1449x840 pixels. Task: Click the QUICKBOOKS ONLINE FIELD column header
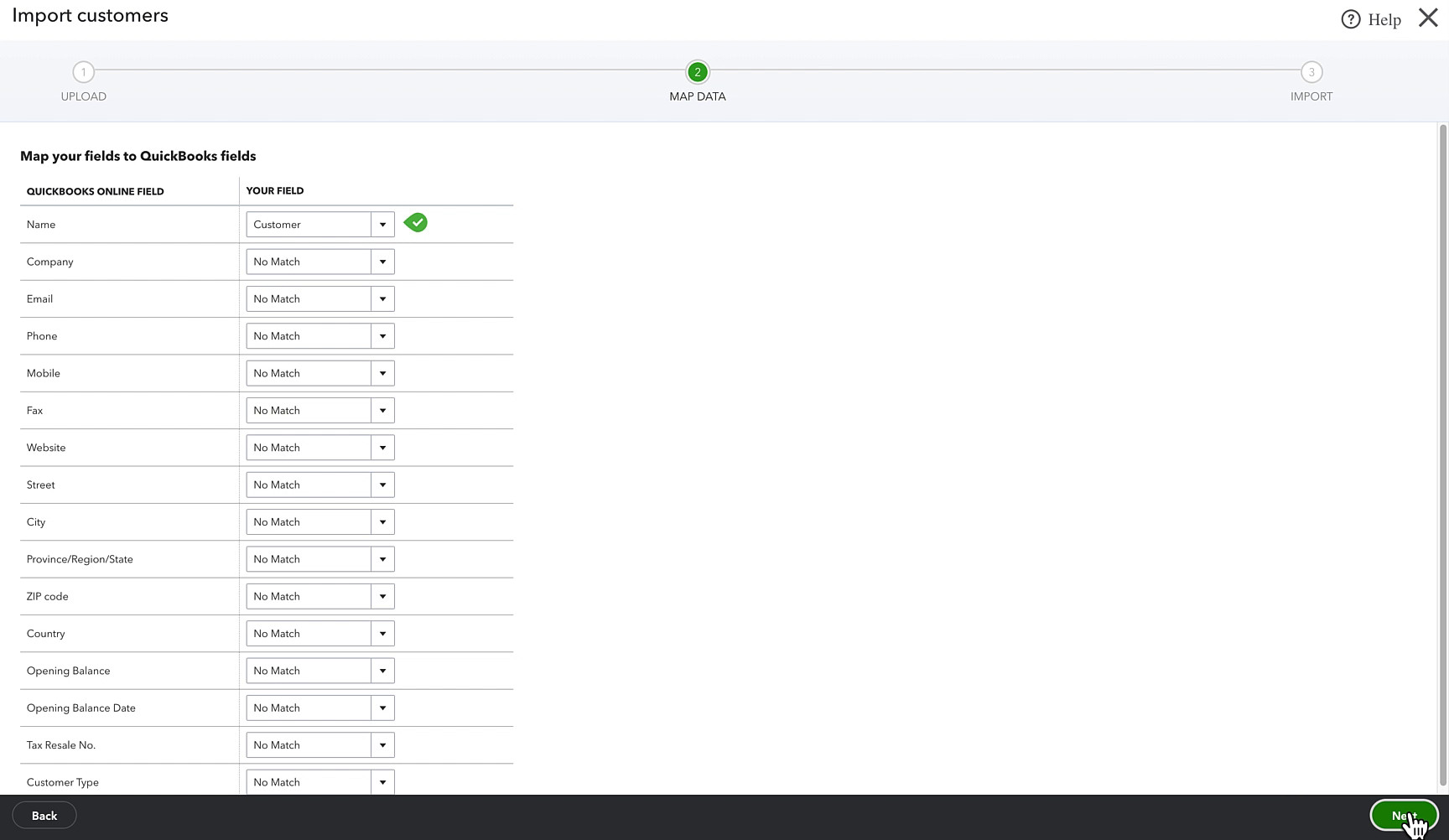click(x=96, y=191)
